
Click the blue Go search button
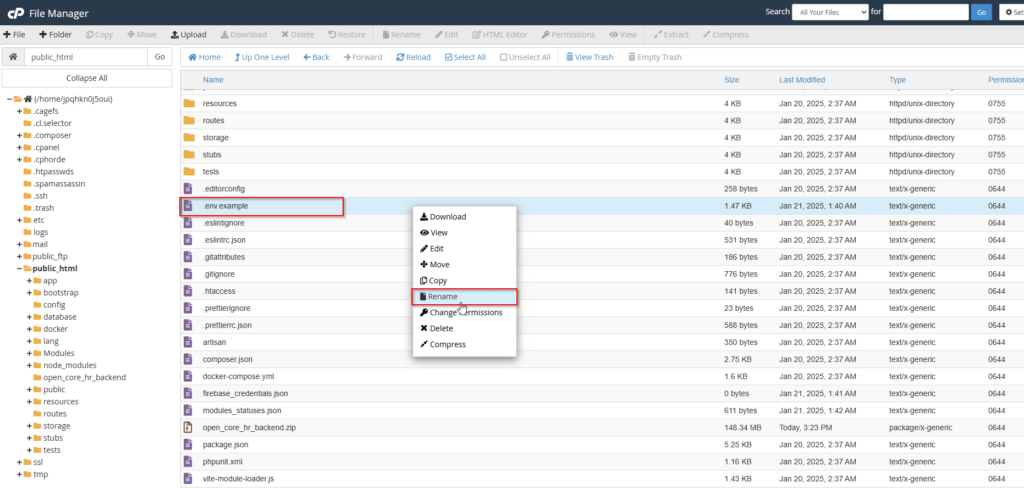pos(981,12)
